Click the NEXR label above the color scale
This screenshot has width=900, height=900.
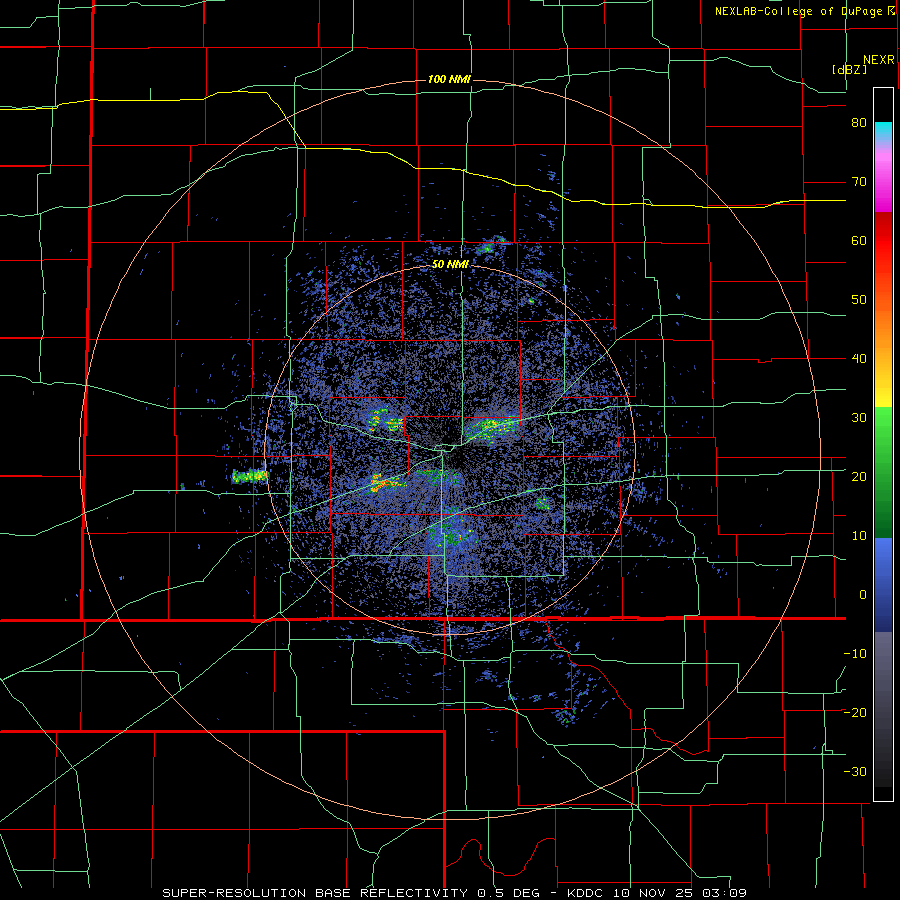point(878,60)
